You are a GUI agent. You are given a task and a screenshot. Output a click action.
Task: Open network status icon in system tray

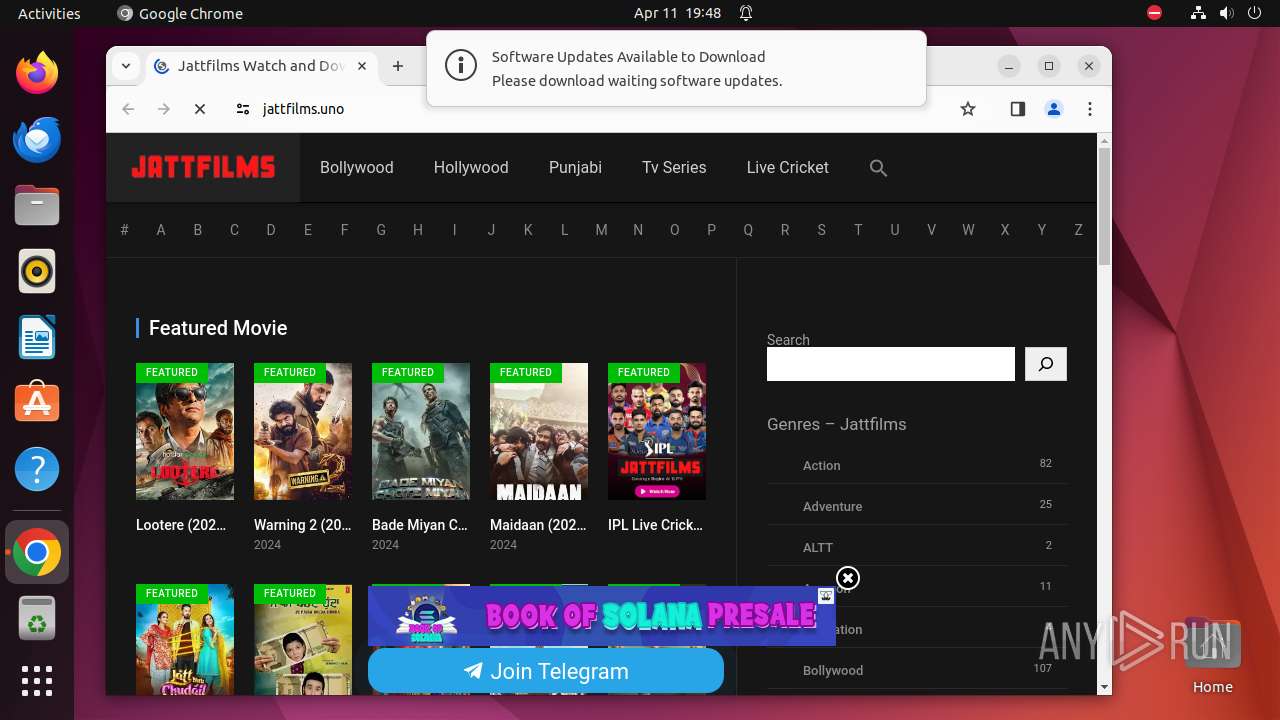(1198, 13)
